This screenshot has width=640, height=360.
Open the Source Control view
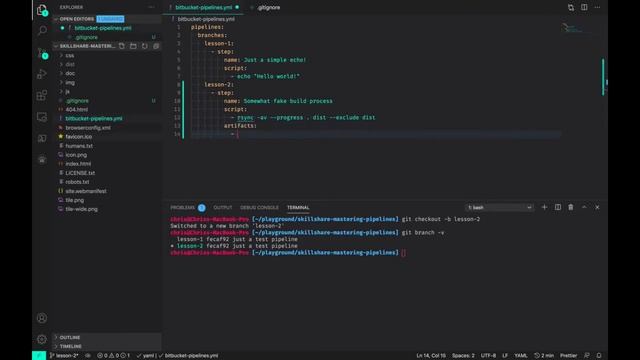pyautogui.click(x=42, y=53)
